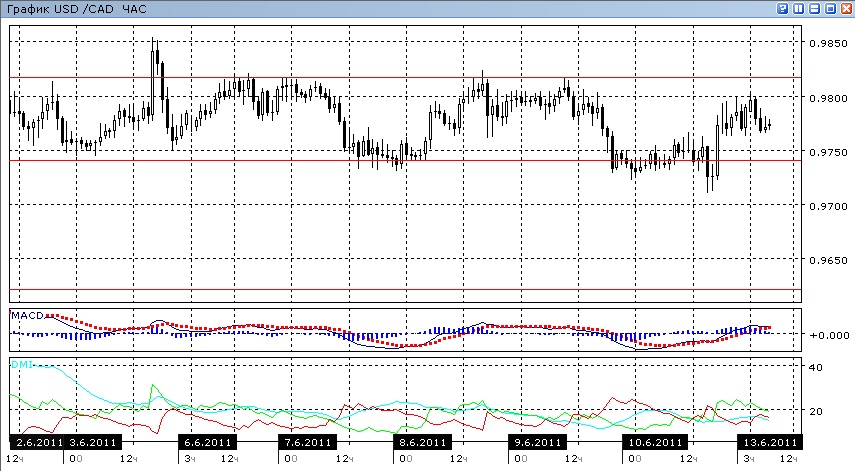Select the 2.6.2011 date marker
This screenshot has height=471, width=855.
click(x=37, y=442)
